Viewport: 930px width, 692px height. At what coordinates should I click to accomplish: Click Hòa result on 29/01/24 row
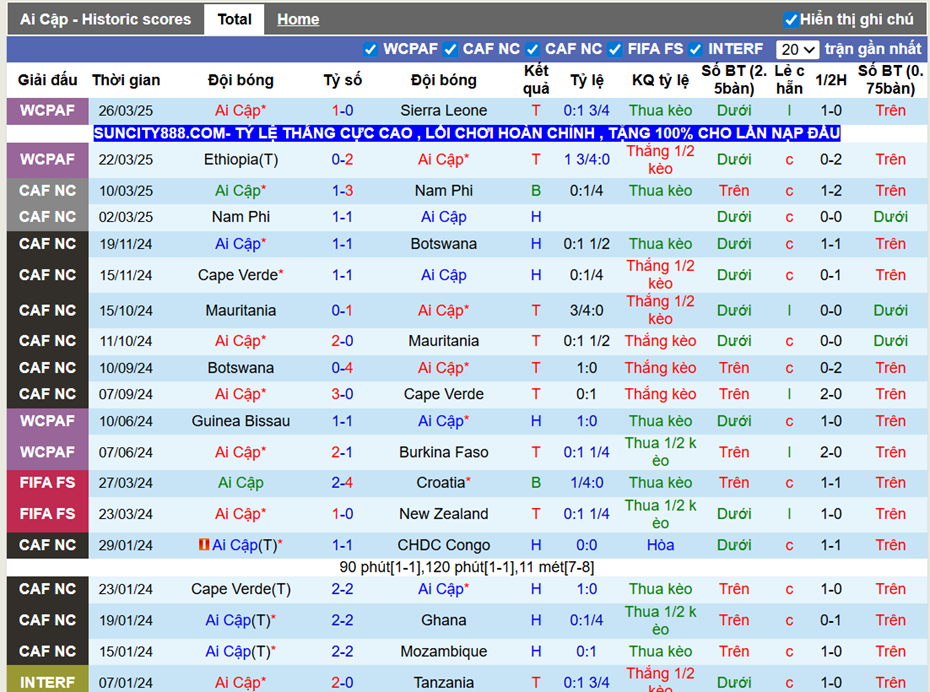click(x=660, y=545)
